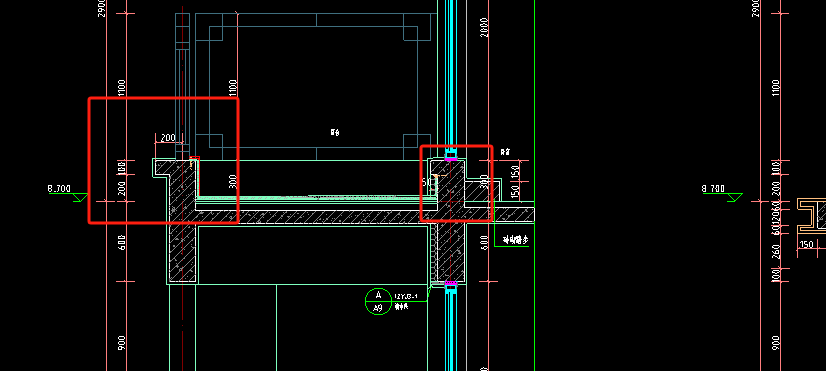This screenshot has height=371, width=826.
Task: Pick the horizontal 150 dimension under orange section
Action: tap(806, 245)
